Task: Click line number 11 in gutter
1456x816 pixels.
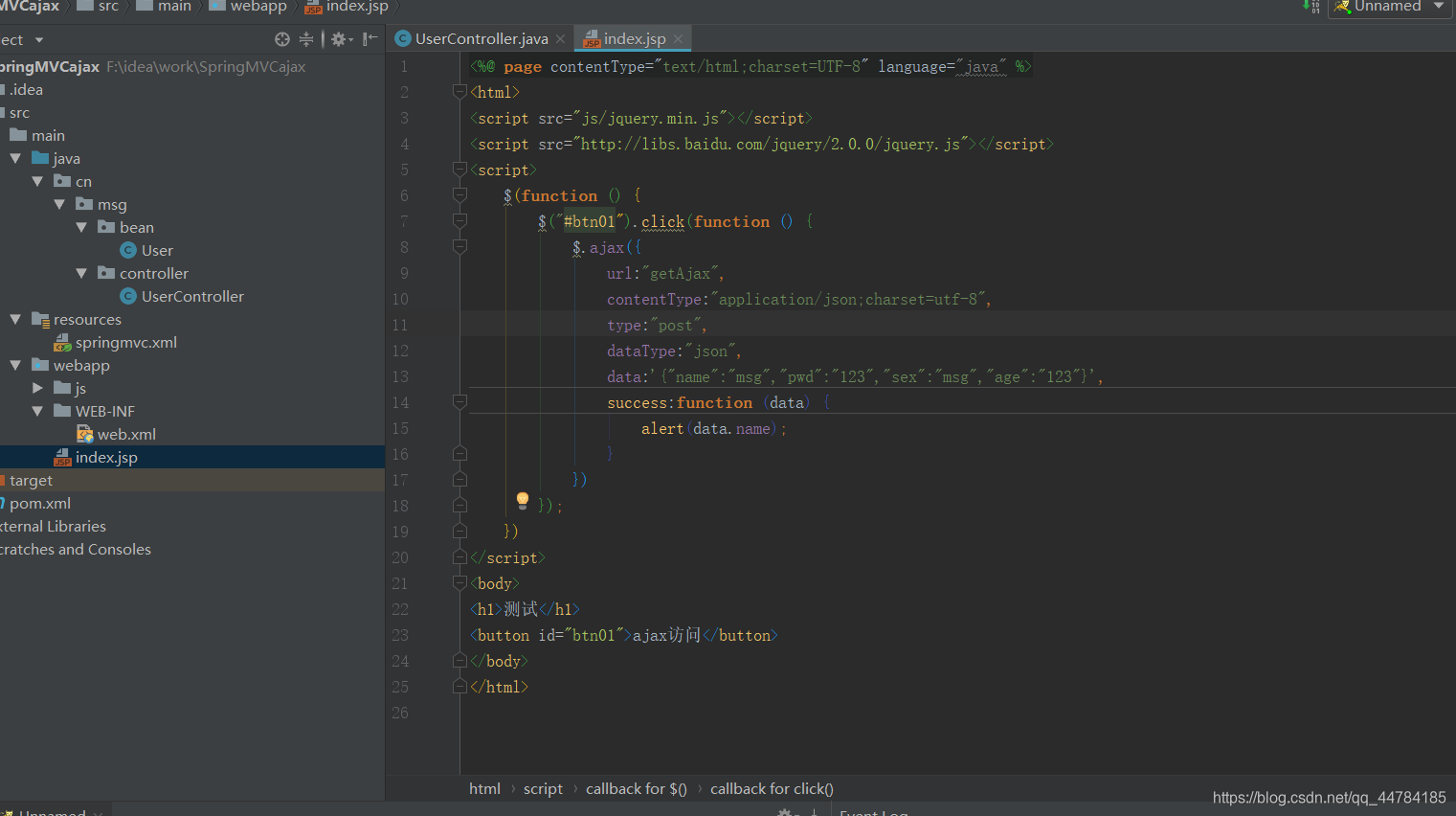Action: click(x=400, y=326)
